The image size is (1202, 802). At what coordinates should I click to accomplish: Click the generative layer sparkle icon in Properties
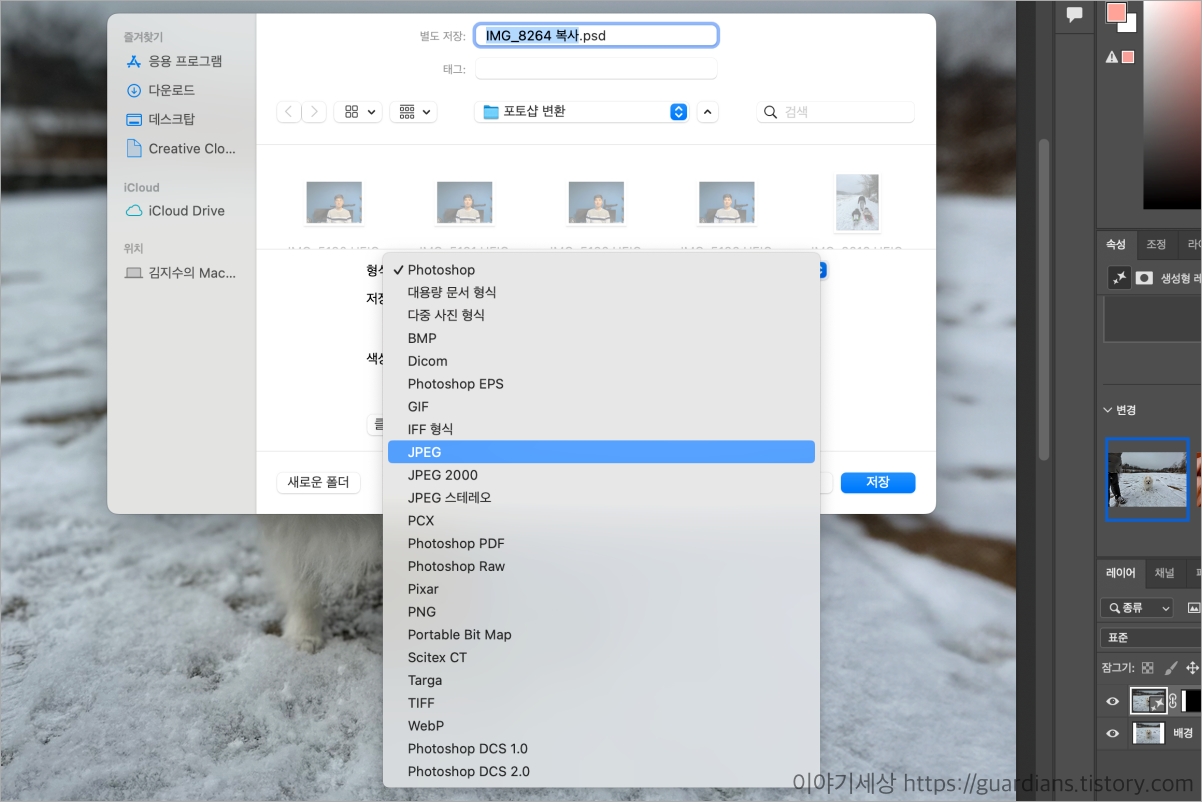click(x=1120, y=278)
